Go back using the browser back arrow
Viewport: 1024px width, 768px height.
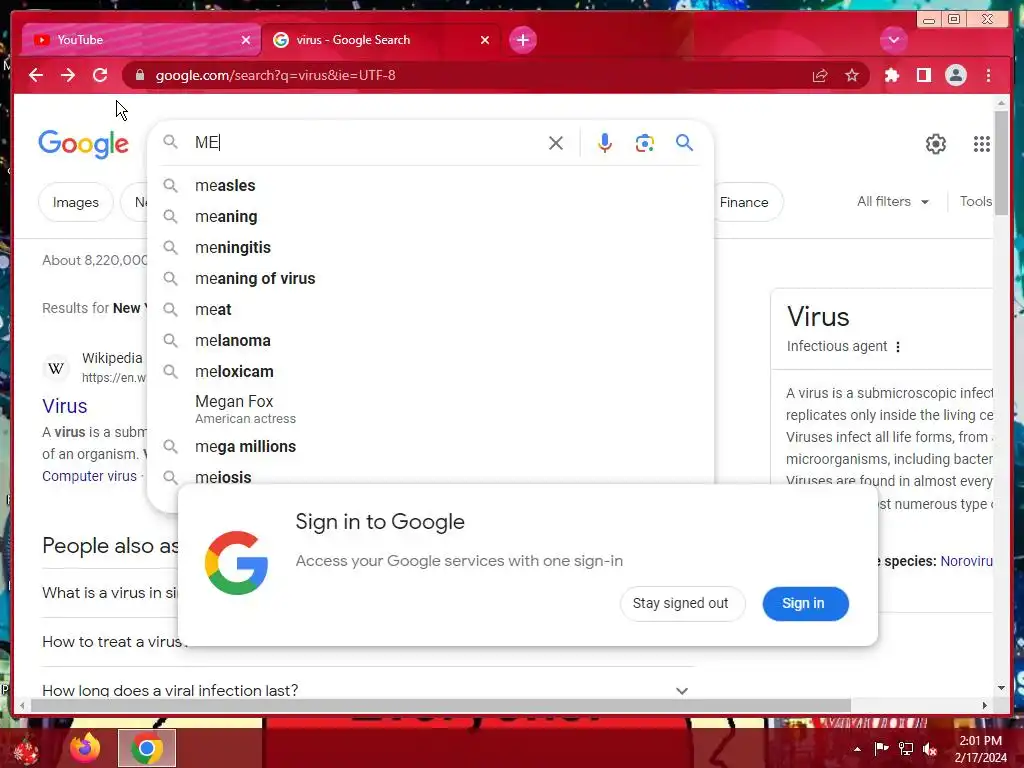[x=36, y=75]
